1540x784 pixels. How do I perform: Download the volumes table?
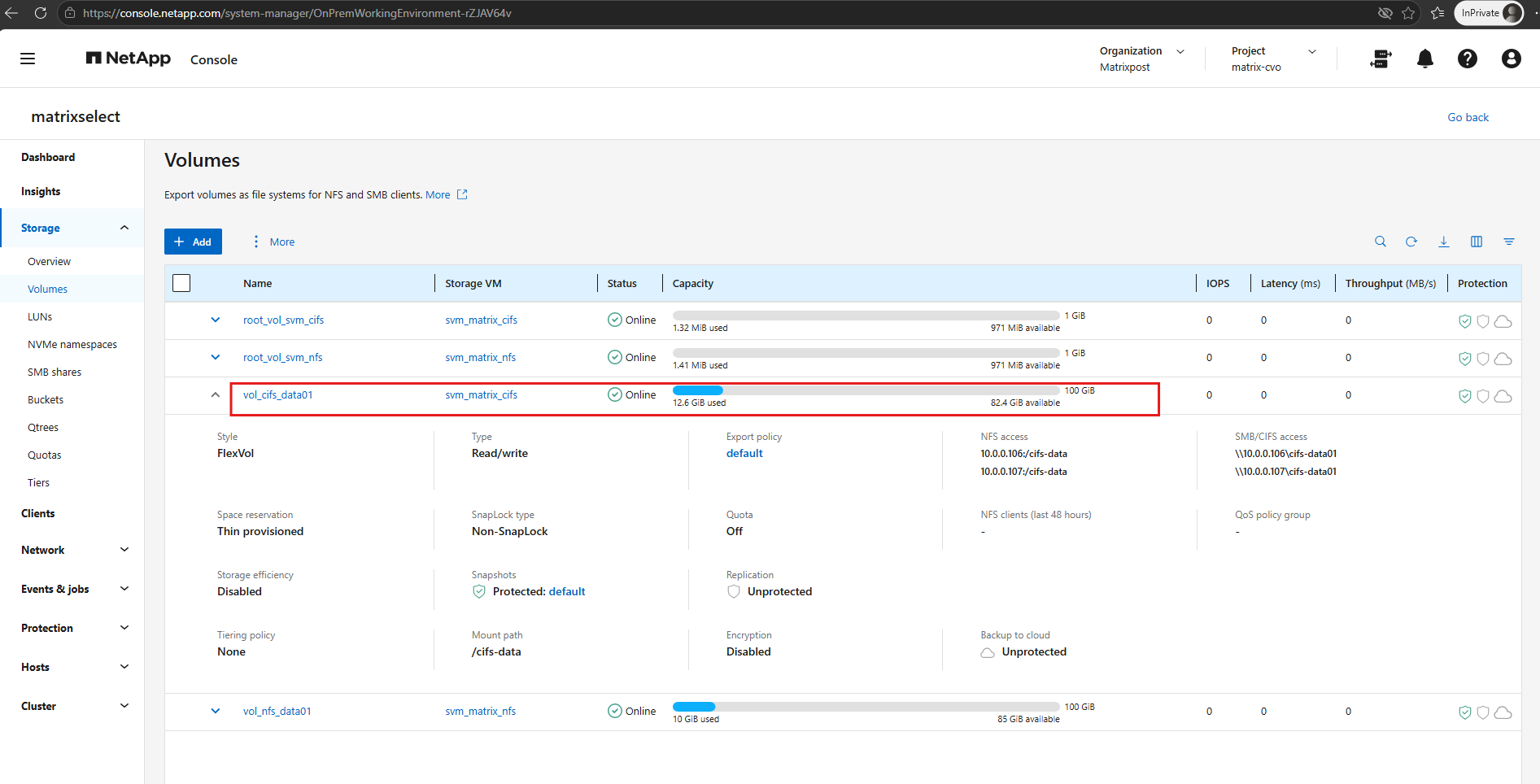pos(1444,242)
